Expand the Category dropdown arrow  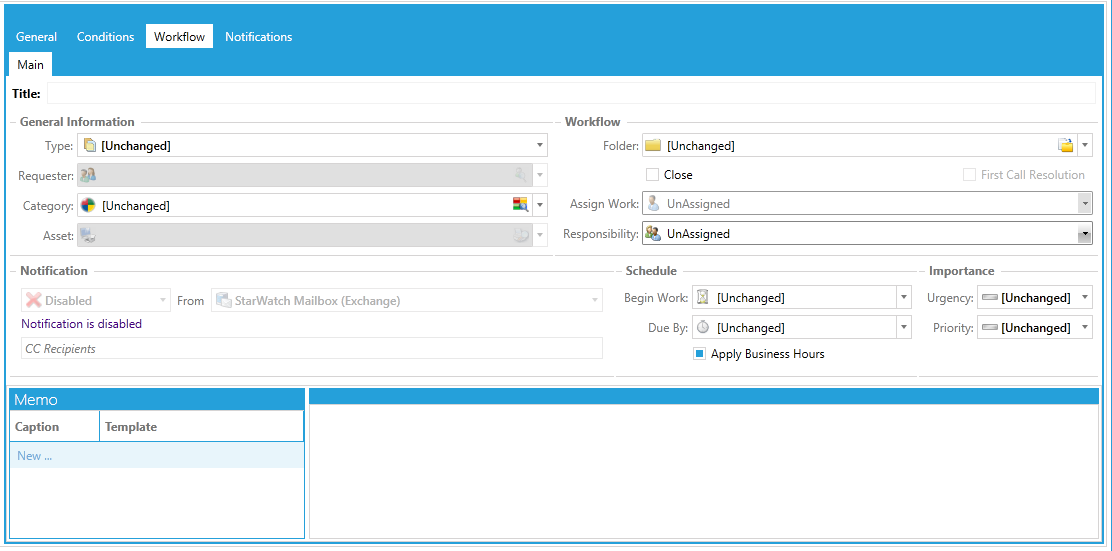540,206
